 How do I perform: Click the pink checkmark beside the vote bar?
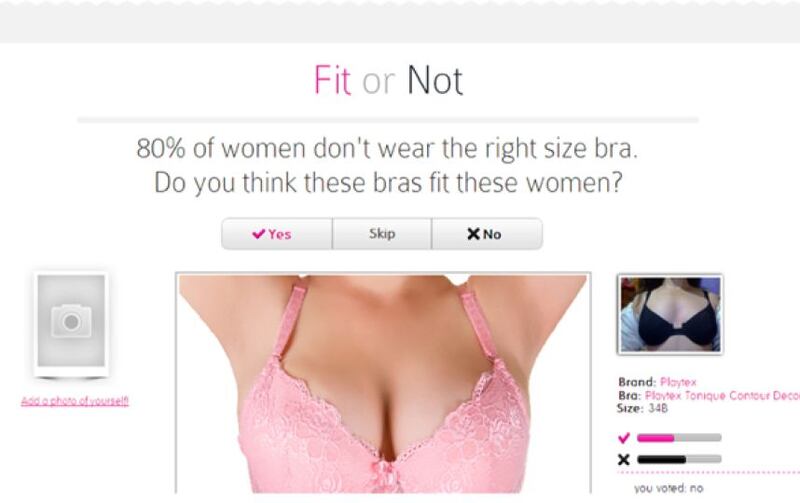623,438
